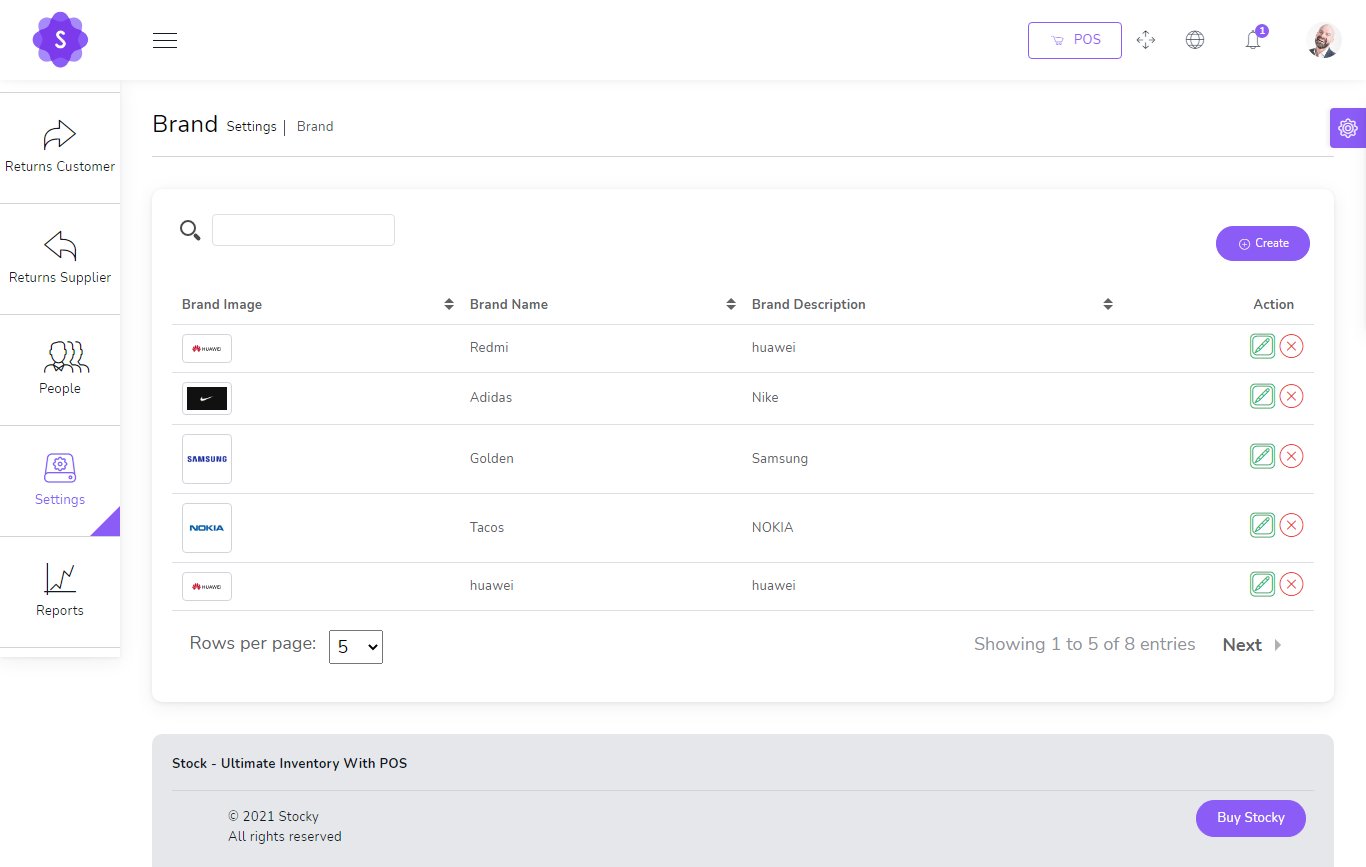
Task: Open the user profile avatar
Action: pos(1323,41)
